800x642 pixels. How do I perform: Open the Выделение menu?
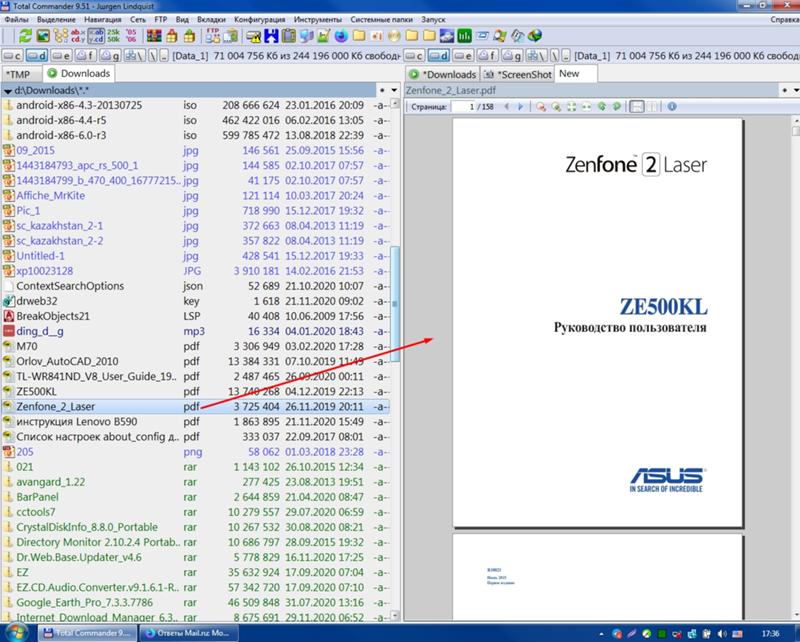pos(56,19)
